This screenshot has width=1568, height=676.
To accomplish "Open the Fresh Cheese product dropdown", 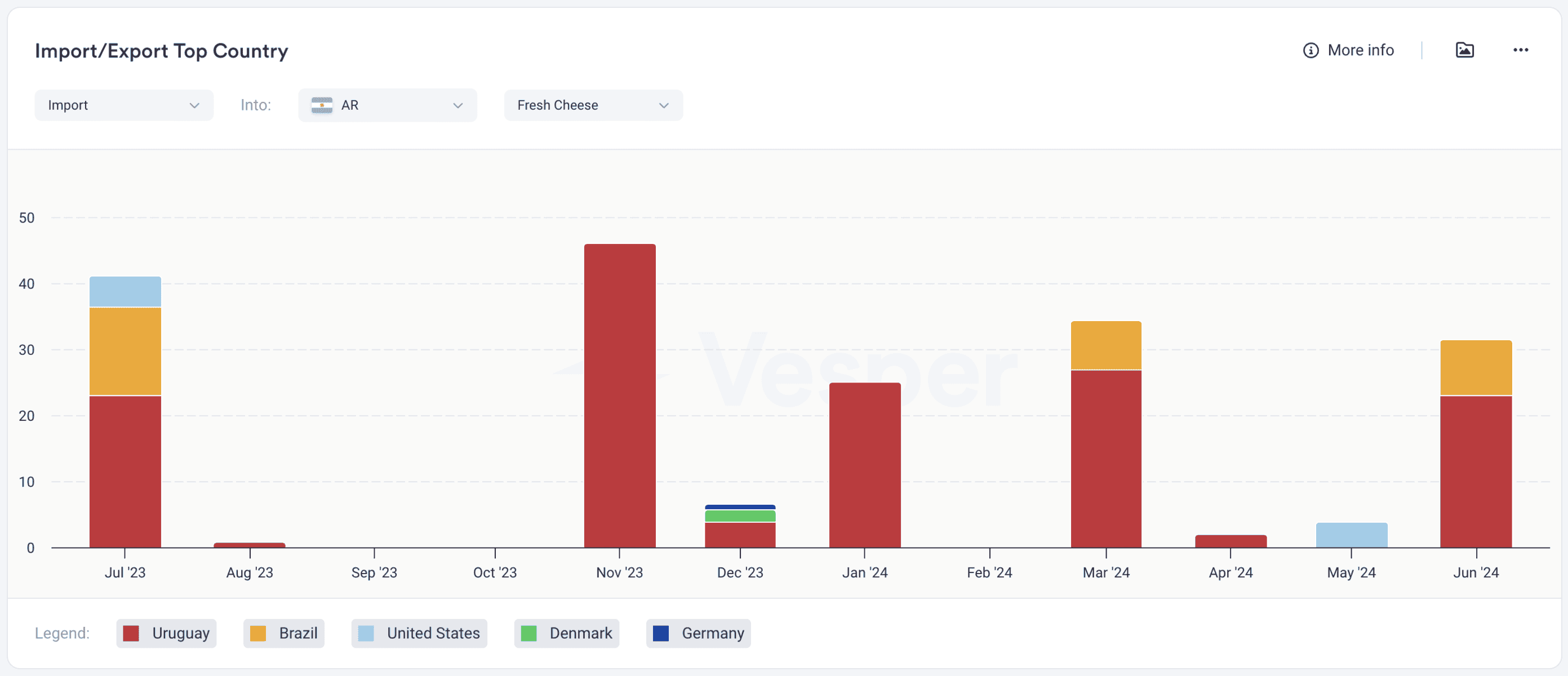I will click(x=593, y=105).
